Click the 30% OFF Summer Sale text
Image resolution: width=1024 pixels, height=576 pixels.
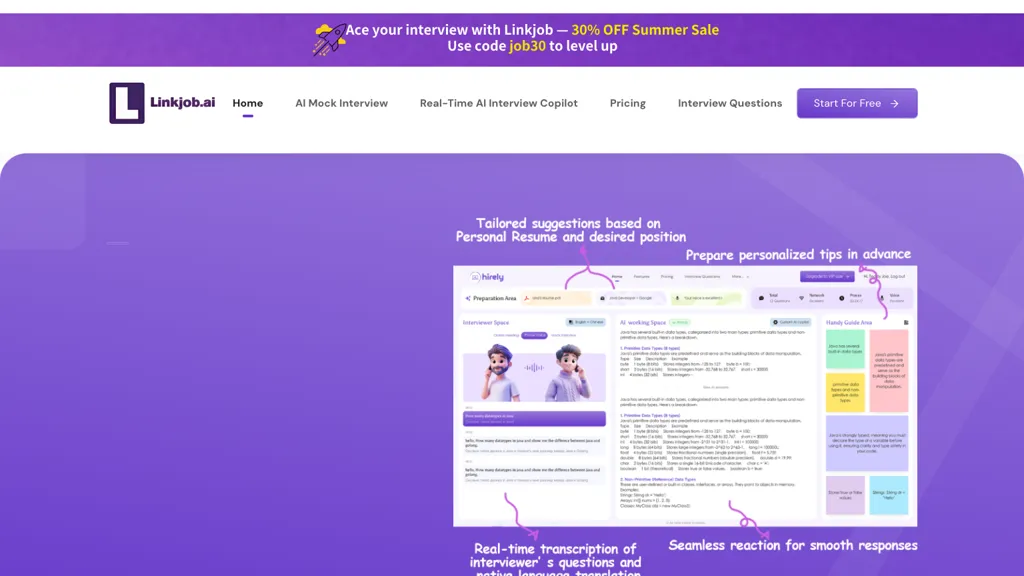point(645,30)
